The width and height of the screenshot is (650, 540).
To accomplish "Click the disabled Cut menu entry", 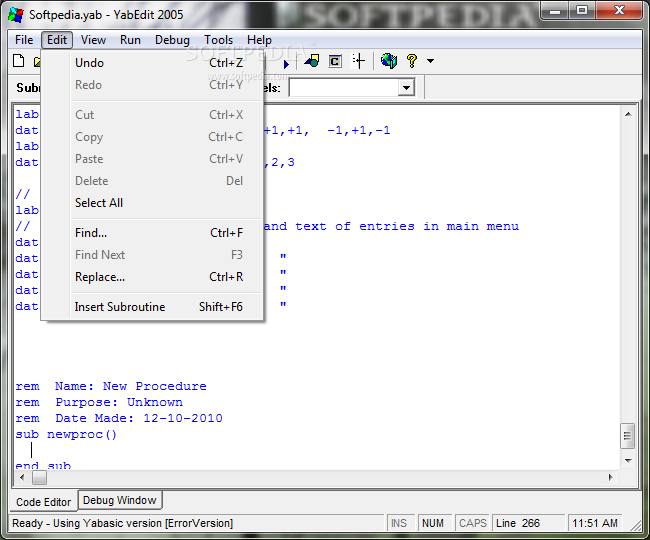I will [153, 114].
